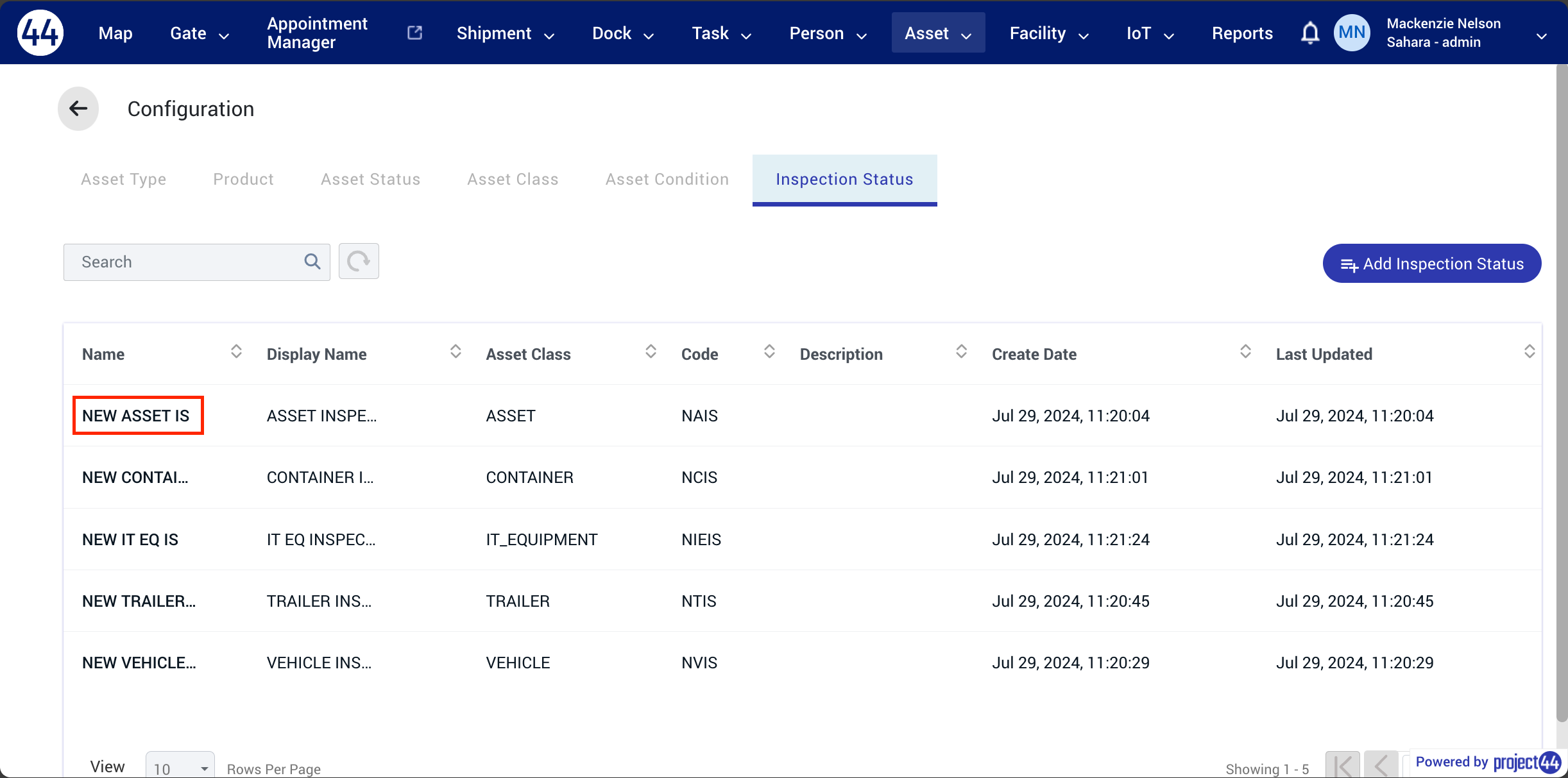Click the vertical page scrollbar
The width and height of the screenshot is (1568, 778).
[1562, 393]
